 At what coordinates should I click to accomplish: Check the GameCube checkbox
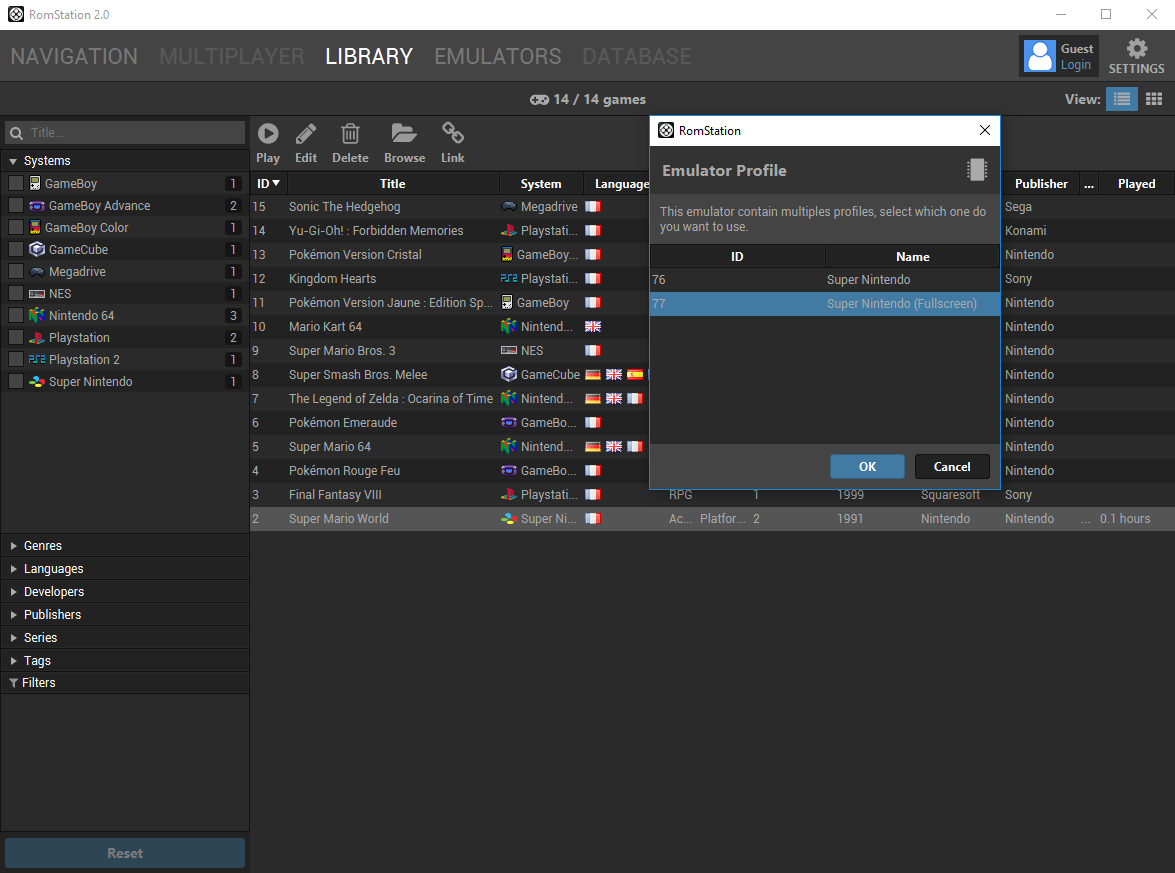point(16,250)
